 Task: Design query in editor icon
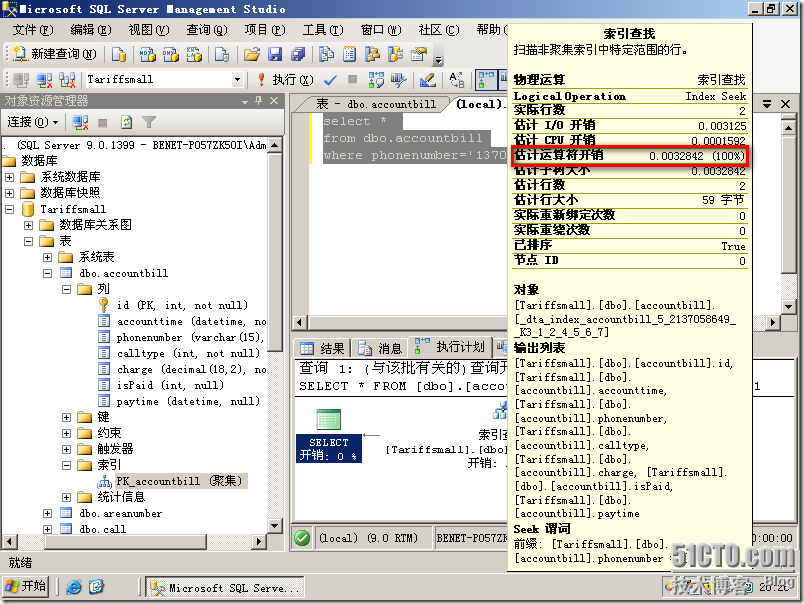click(428, 80)
